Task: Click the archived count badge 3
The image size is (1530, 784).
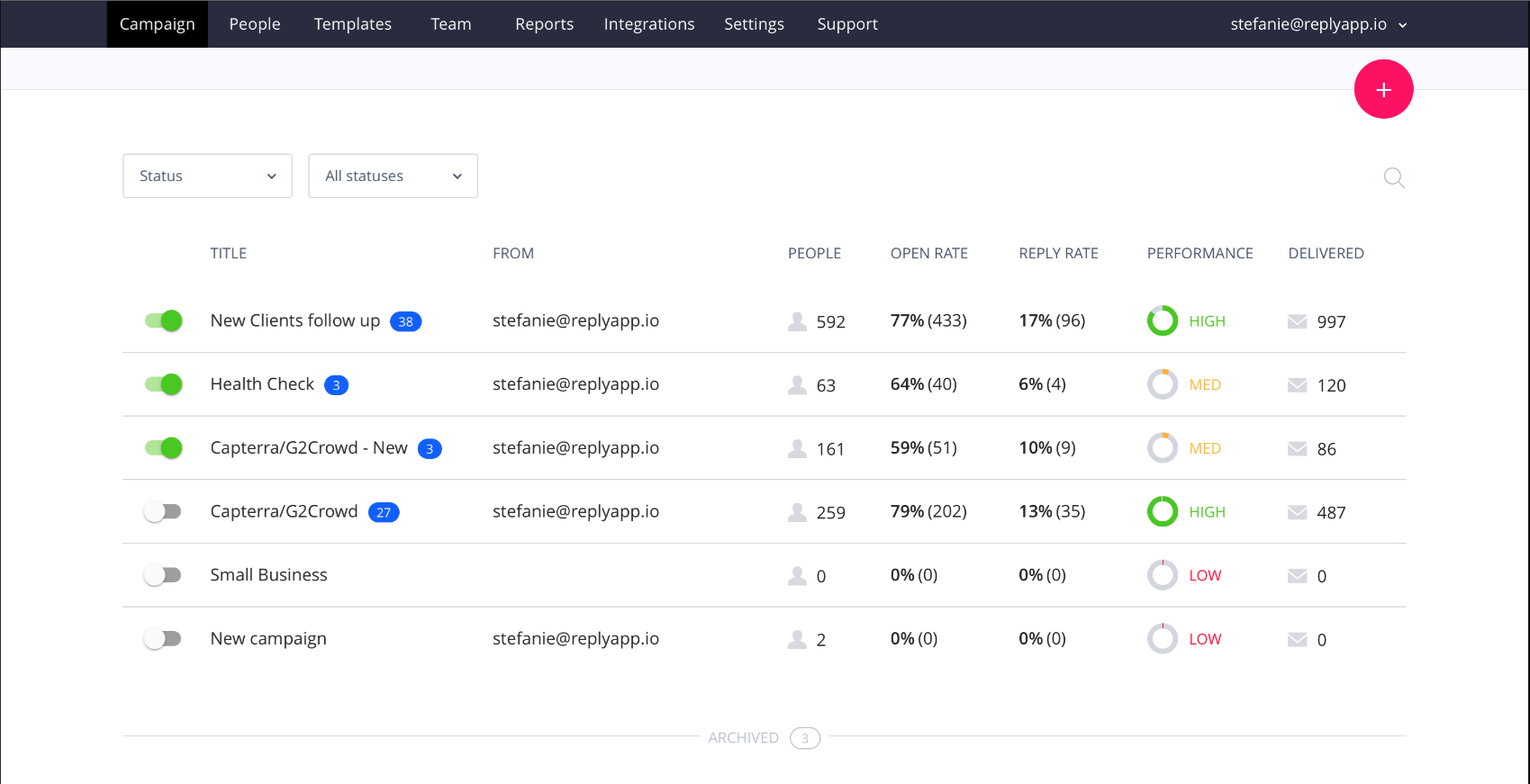Action: point(805,738)
